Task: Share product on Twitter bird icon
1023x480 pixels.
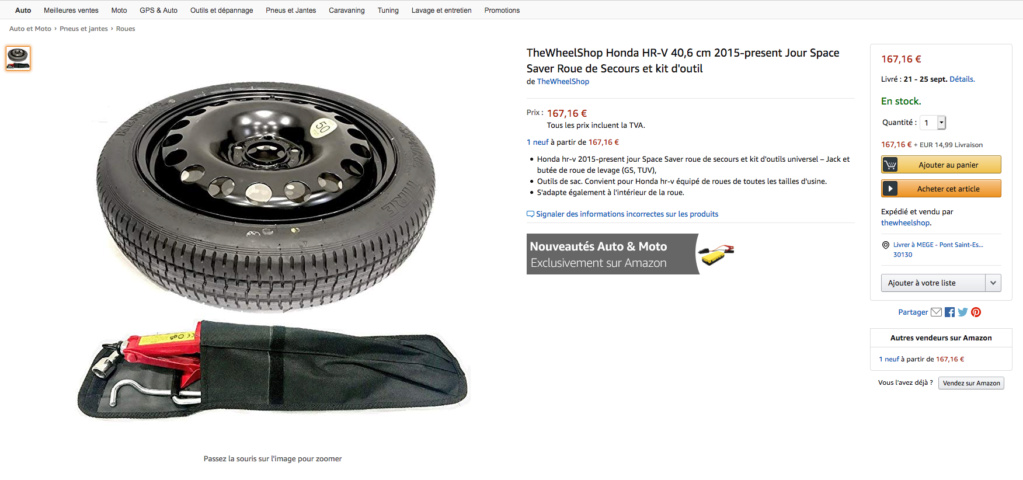Action: tap(962, 312)
